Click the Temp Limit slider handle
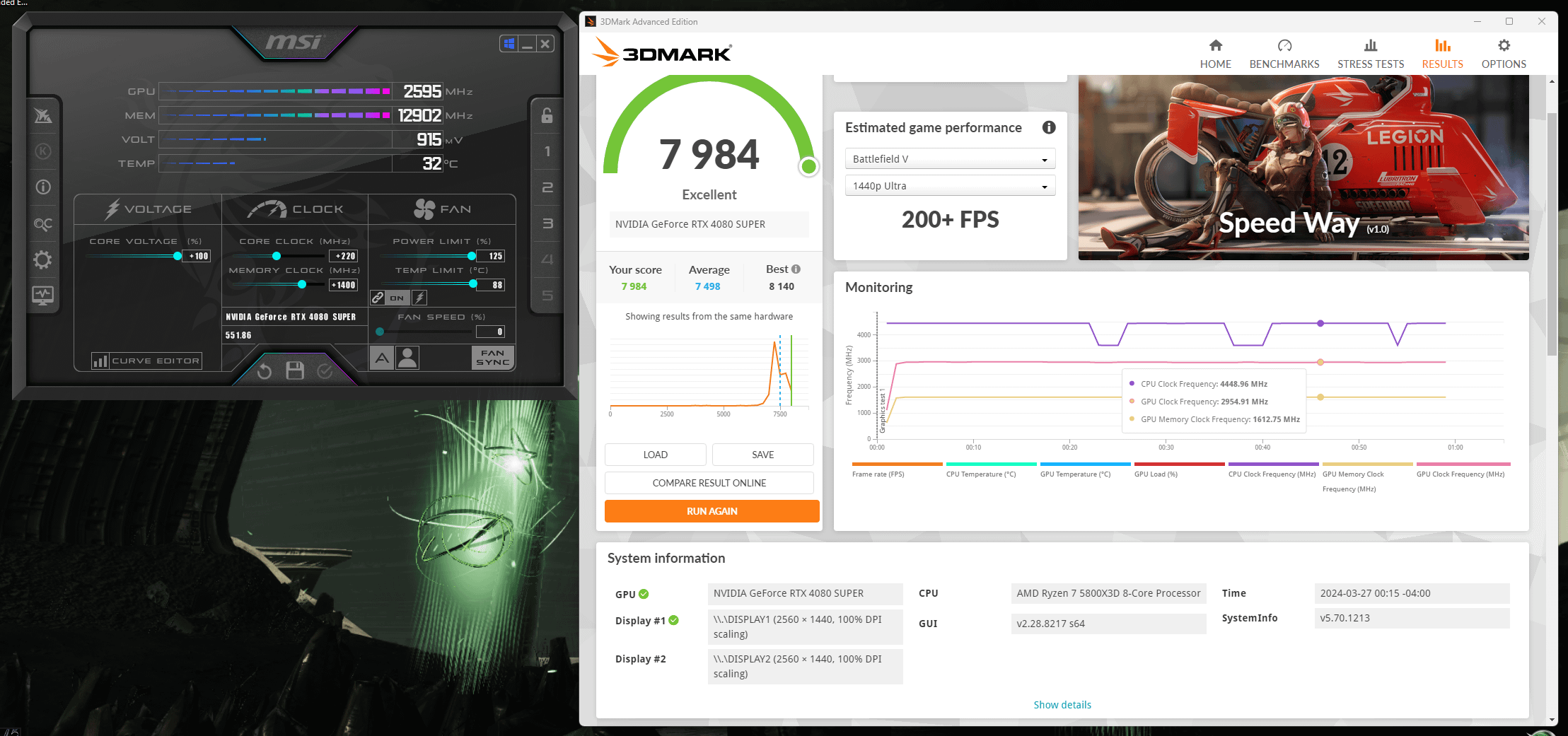The width and height of the screenshot is (1568, 736). tap(473, 284)
